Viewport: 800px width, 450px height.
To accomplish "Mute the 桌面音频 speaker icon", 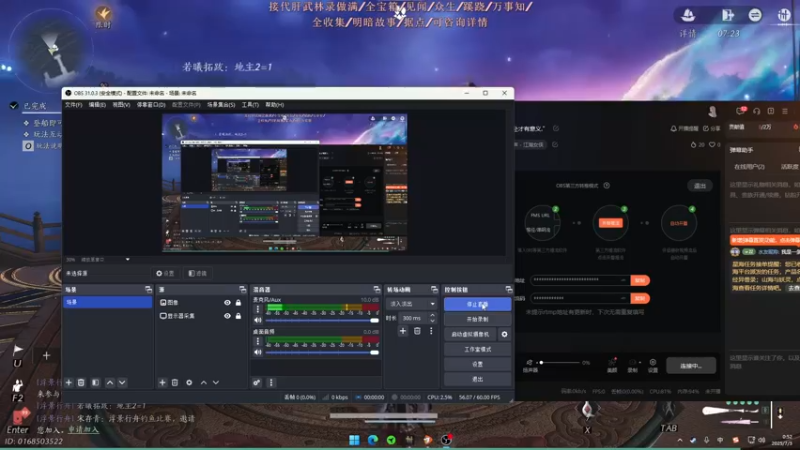I will click(x=258, y=352).
